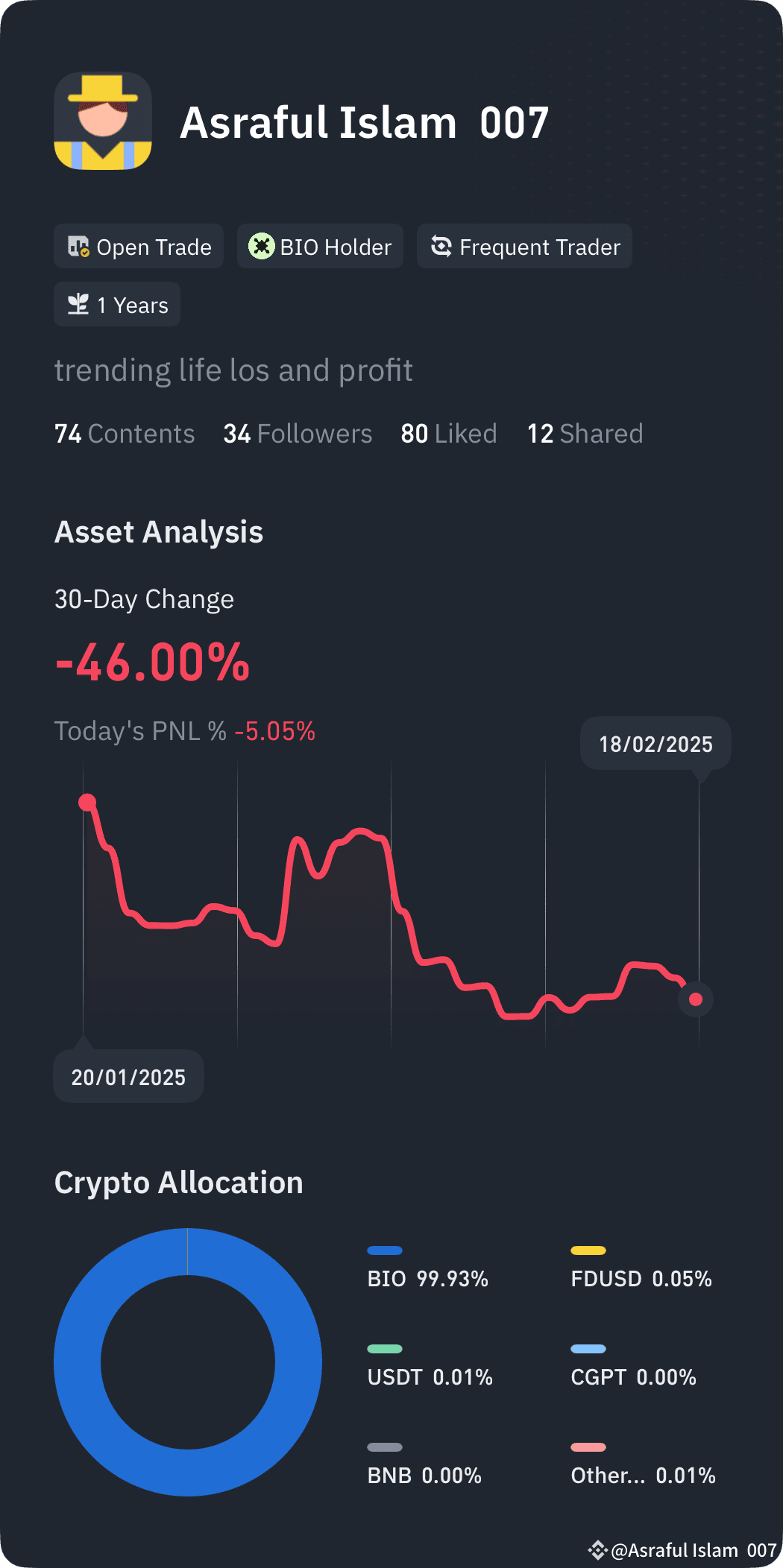This screenshot has width=783, height=1568.
Task: Select the BIO coin logo icon
Action: point(261,246)
